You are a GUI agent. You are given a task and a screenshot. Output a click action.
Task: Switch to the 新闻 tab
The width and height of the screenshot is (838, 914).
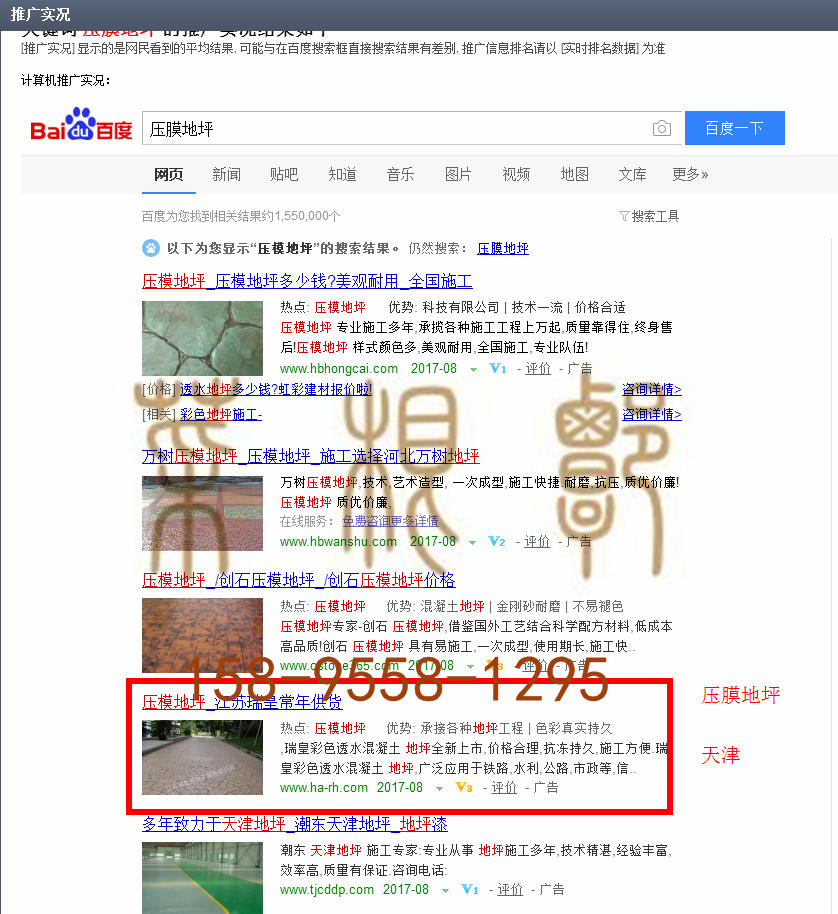(226, 174)
